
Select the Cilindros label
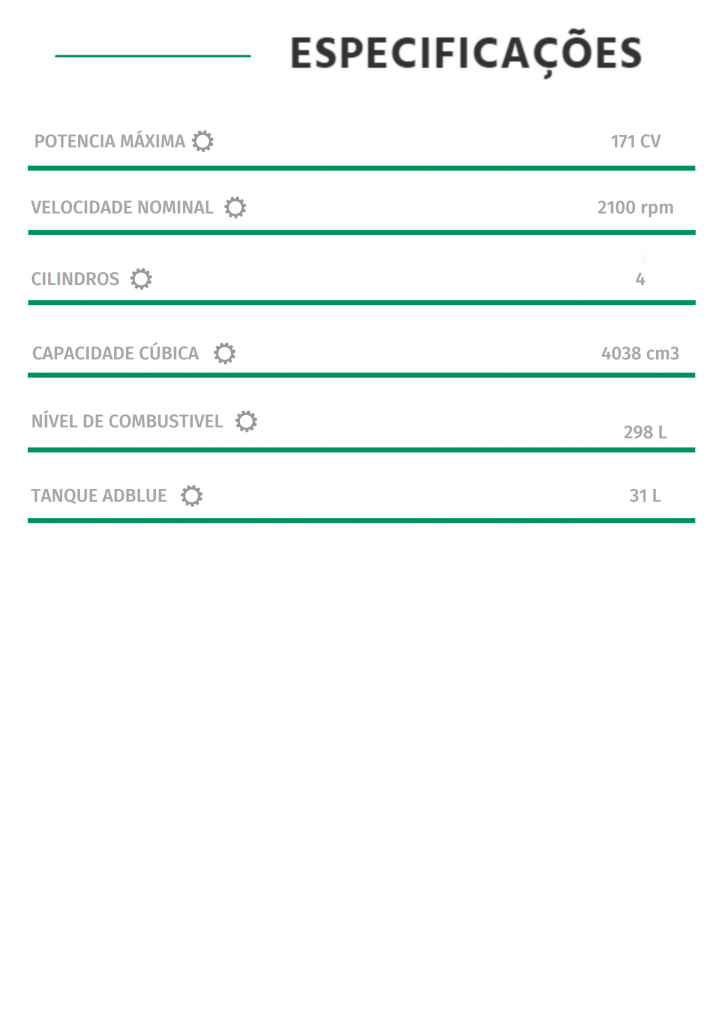coord(75,279)
